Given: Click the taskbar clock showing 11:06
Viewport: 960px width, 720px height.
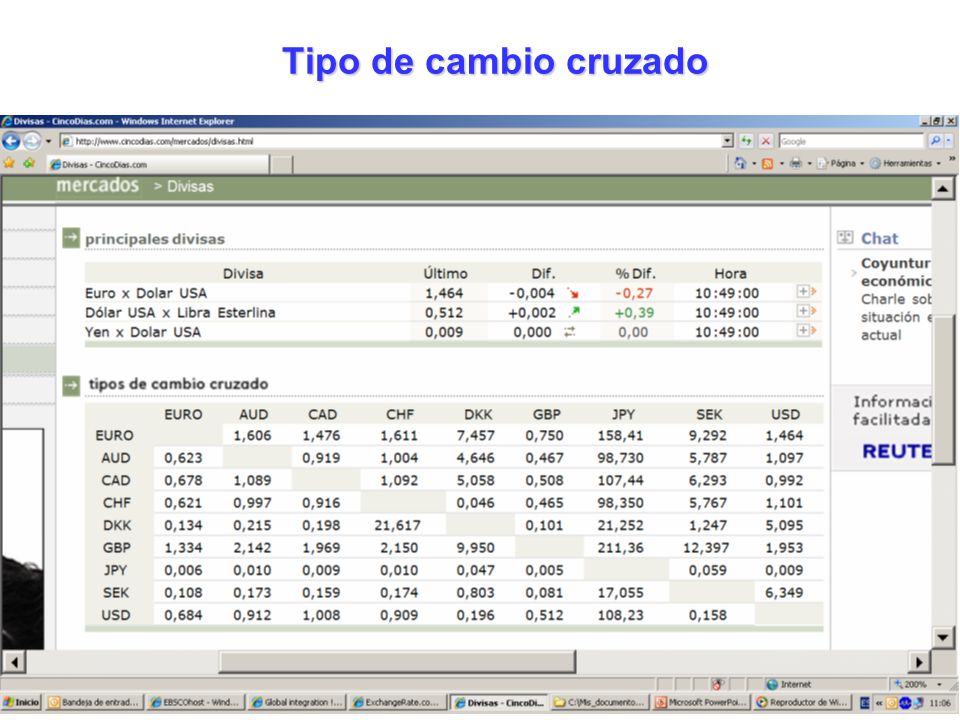Looking at the screenshot, I should point(940,703).
